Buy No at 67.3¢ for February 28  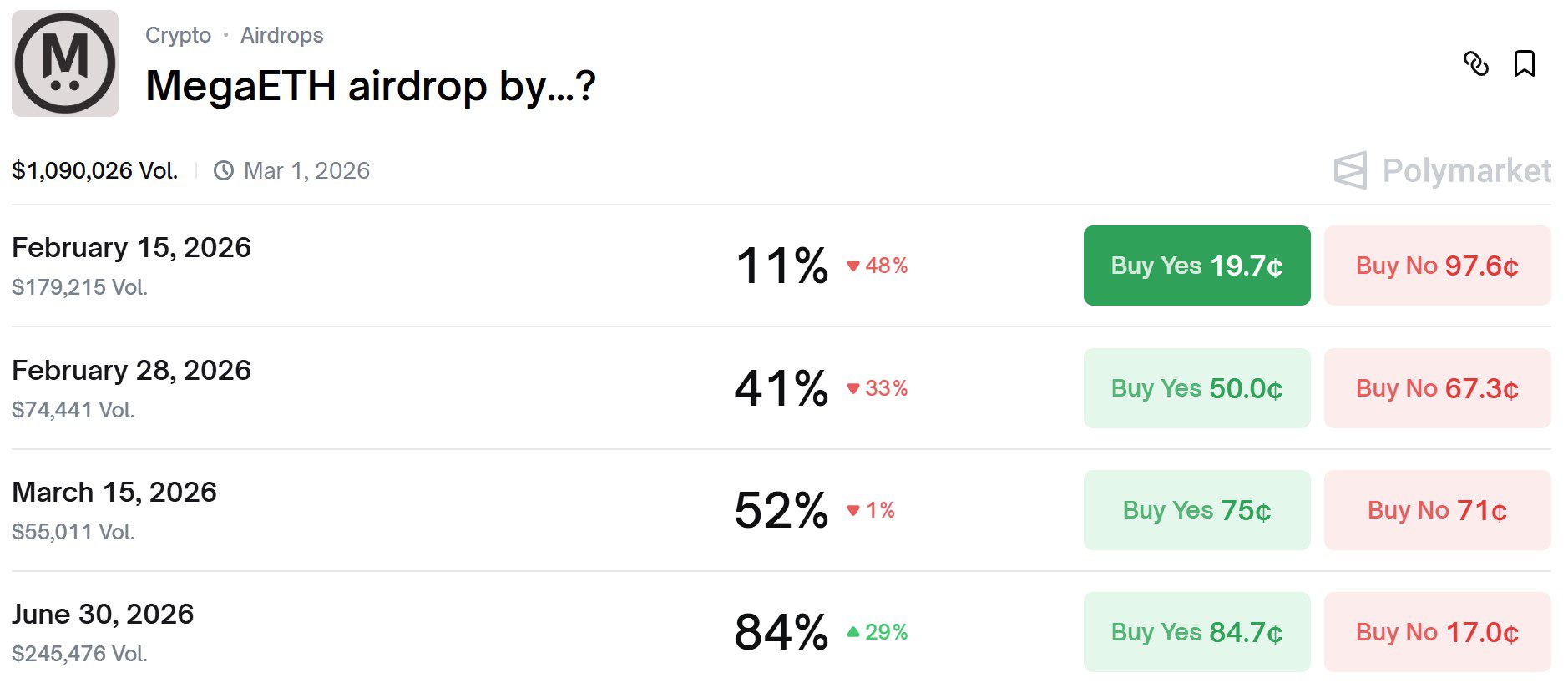coord(1437,388)
